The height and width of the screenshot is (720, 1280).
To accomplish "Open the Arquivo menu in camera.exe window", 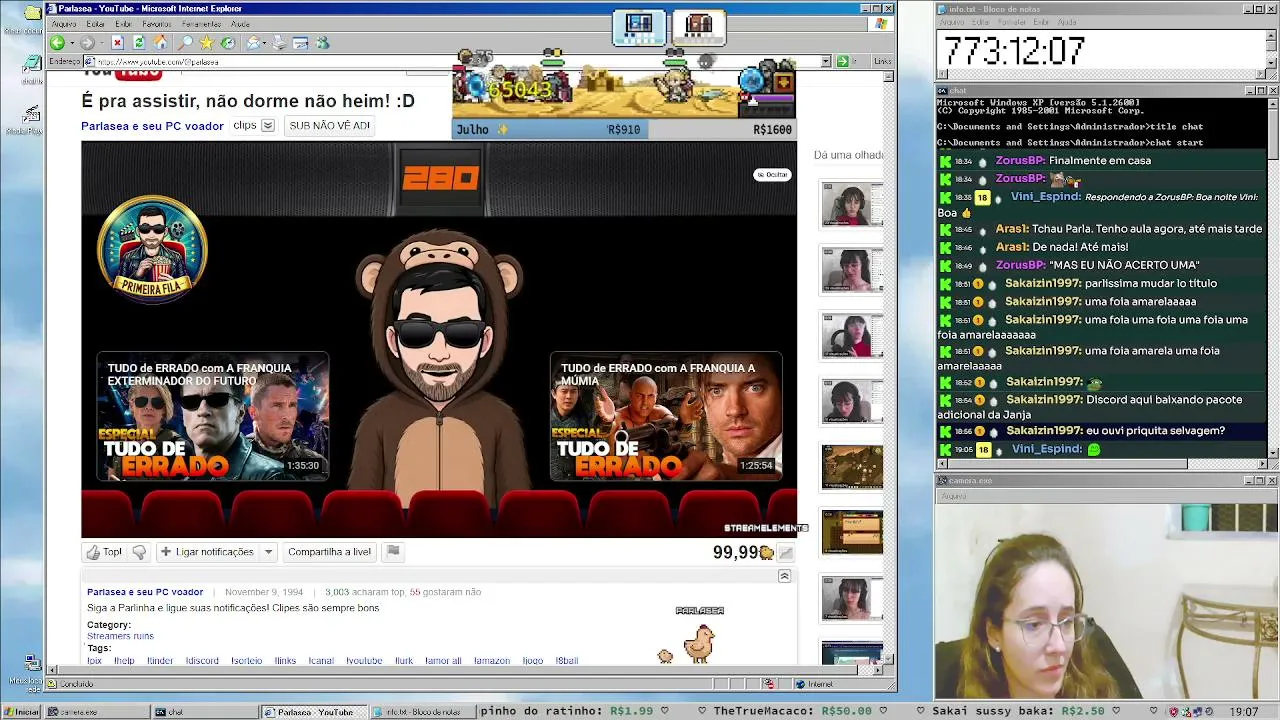I will 953,496.
